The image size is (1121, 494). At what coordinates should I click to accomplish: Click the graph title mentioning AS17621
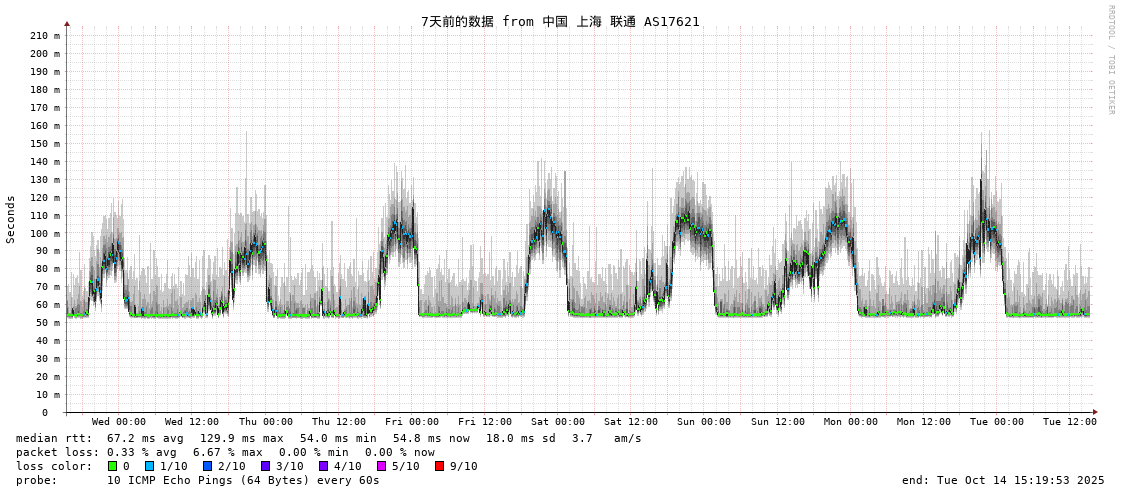560,21
